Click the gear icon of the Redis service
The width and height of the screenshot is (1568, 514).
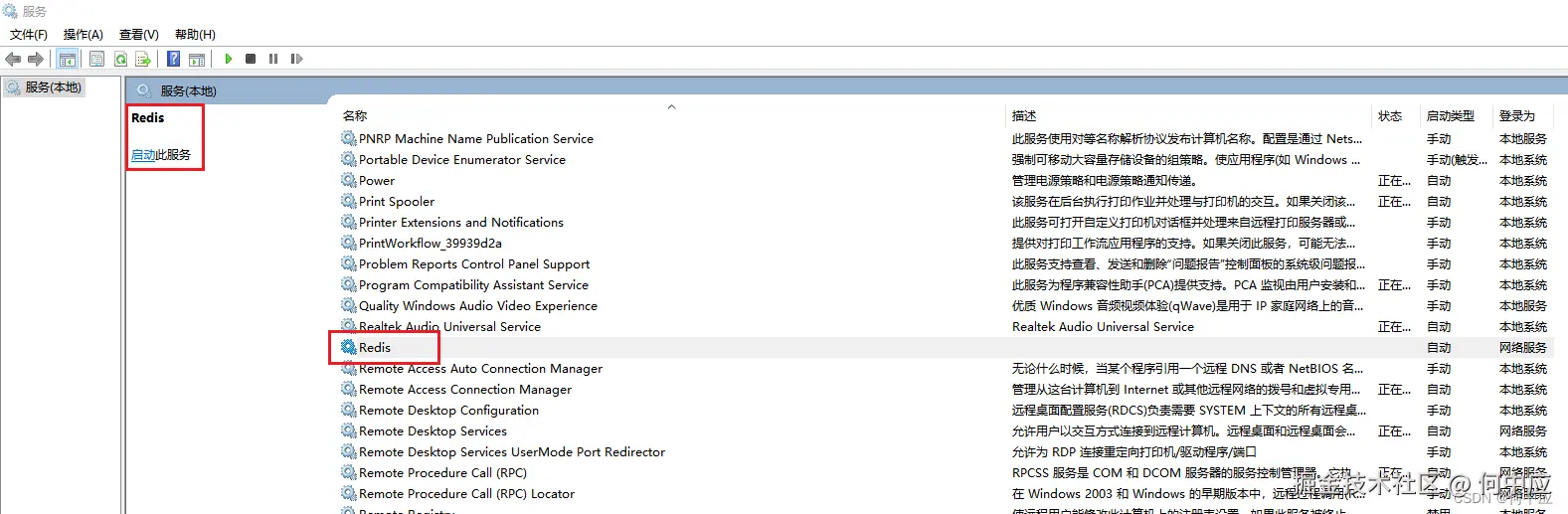point(348,347)
